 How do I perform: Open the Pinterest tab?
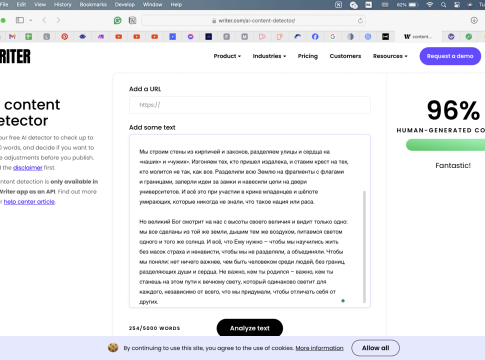[65, 37]
